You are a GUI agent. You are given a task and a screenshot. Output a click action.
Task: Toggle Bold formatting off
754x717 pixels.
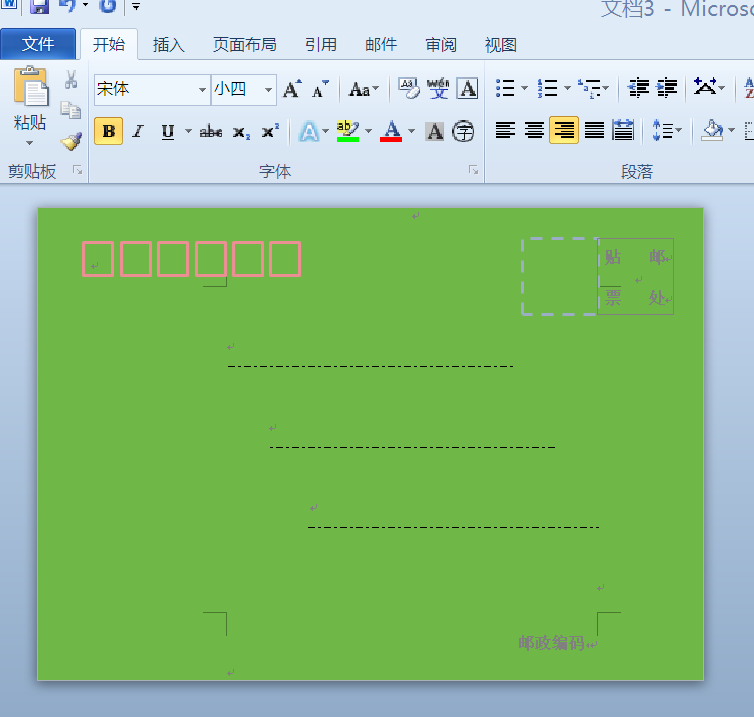pos(109,131)
